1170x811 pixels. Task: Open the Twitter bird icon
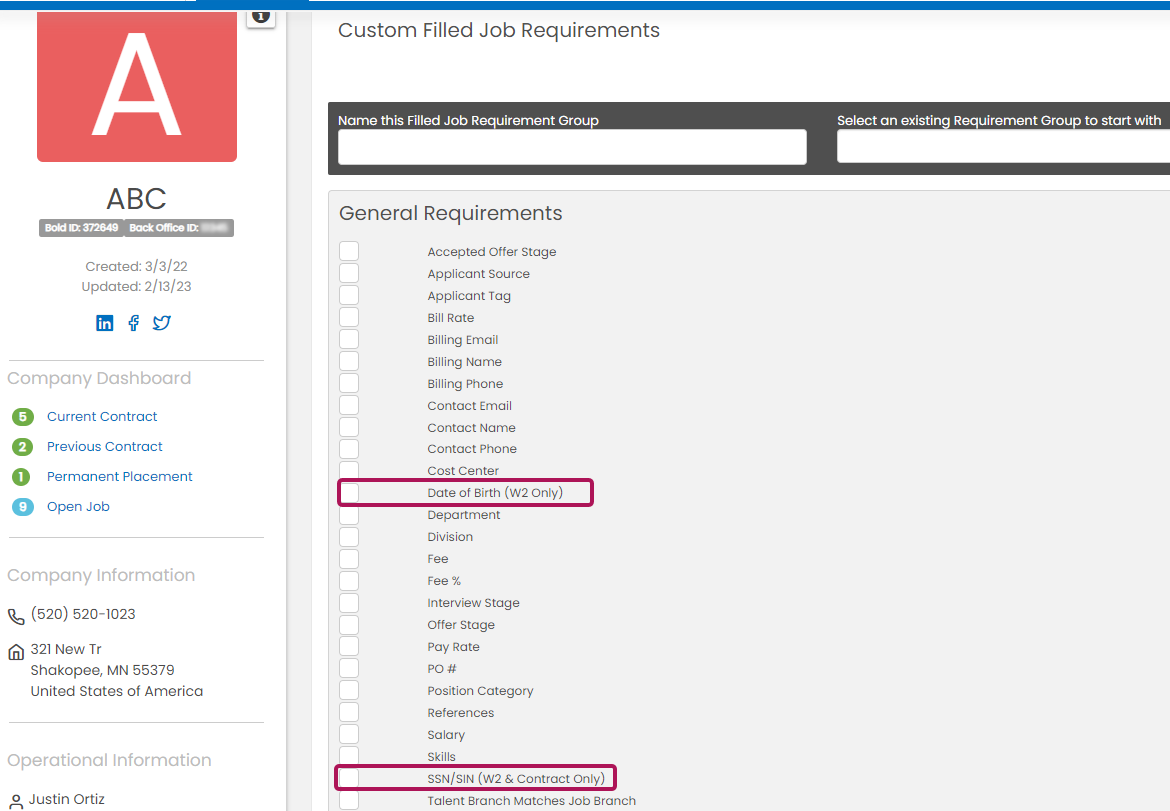[162, 323]
